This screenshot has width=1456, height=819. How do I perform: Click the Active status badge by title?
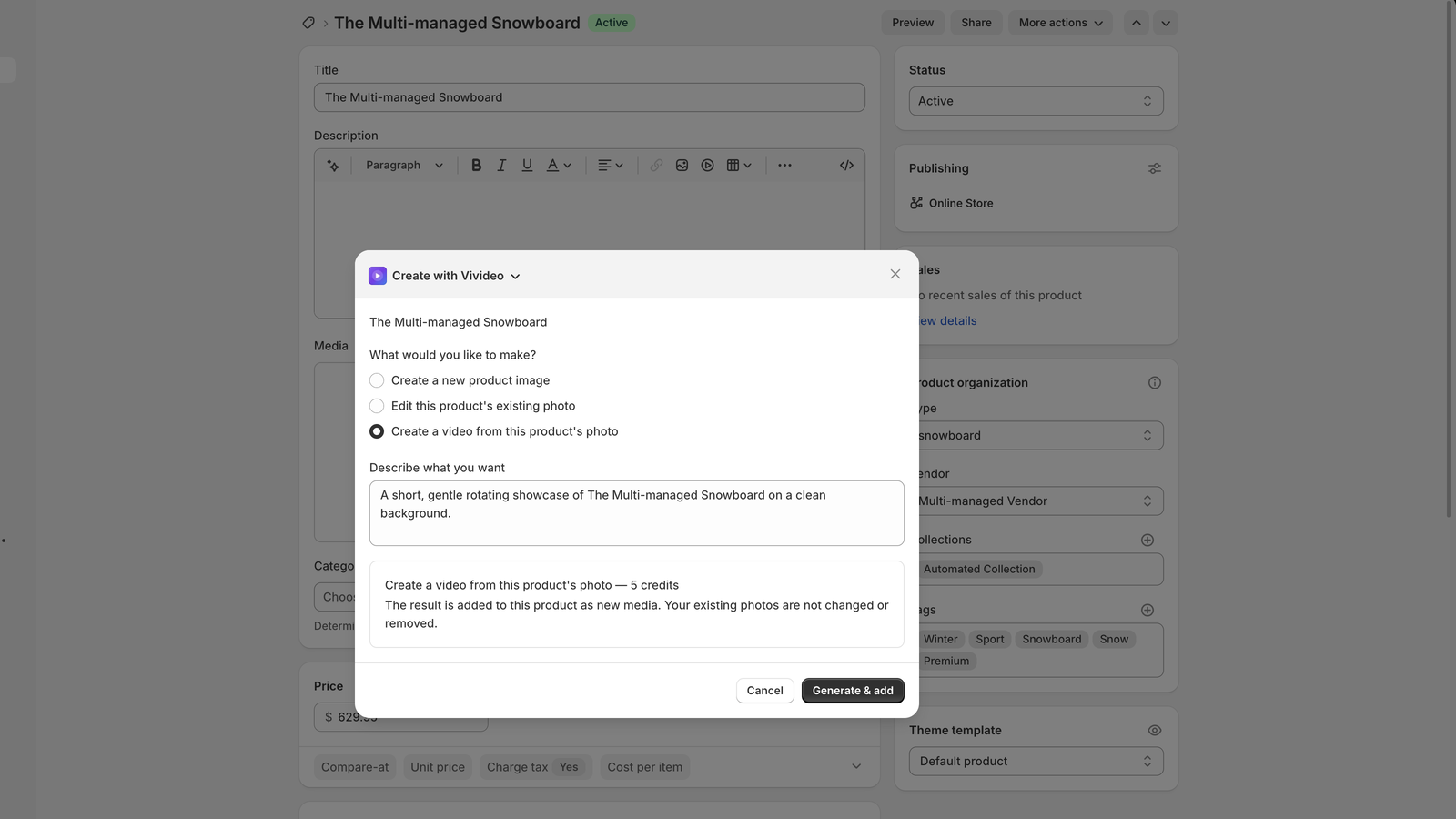pyautogui.click(x=612, y=23)
